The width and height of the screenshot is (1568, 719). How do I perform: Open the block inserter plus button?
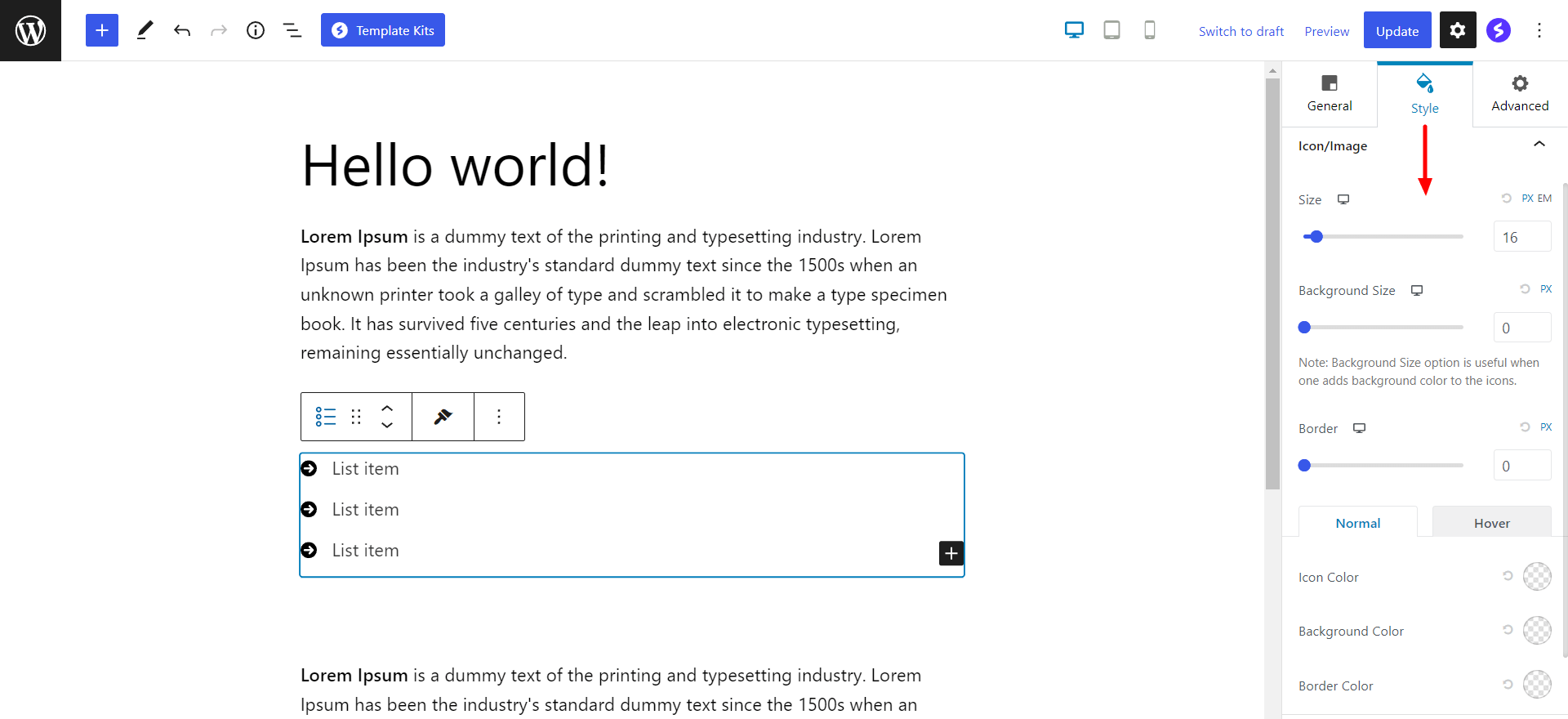(x=102, y=30)
